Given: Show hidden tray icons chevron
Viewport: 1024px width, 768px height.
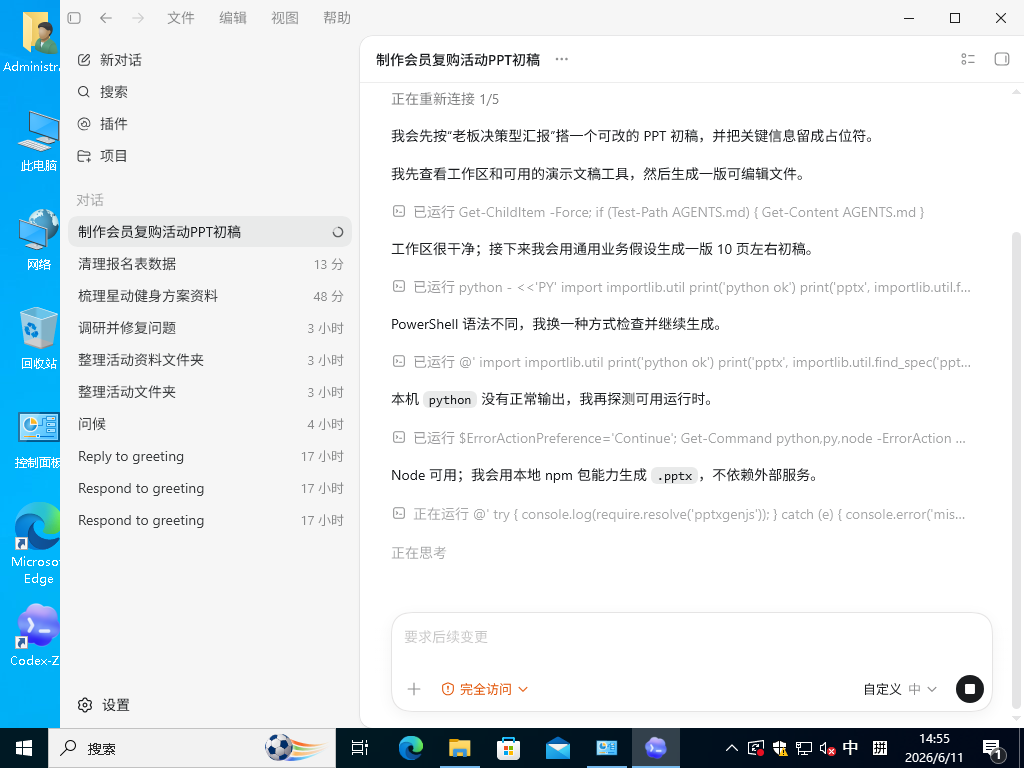Looking at the screenshot, I should point(732,748).
